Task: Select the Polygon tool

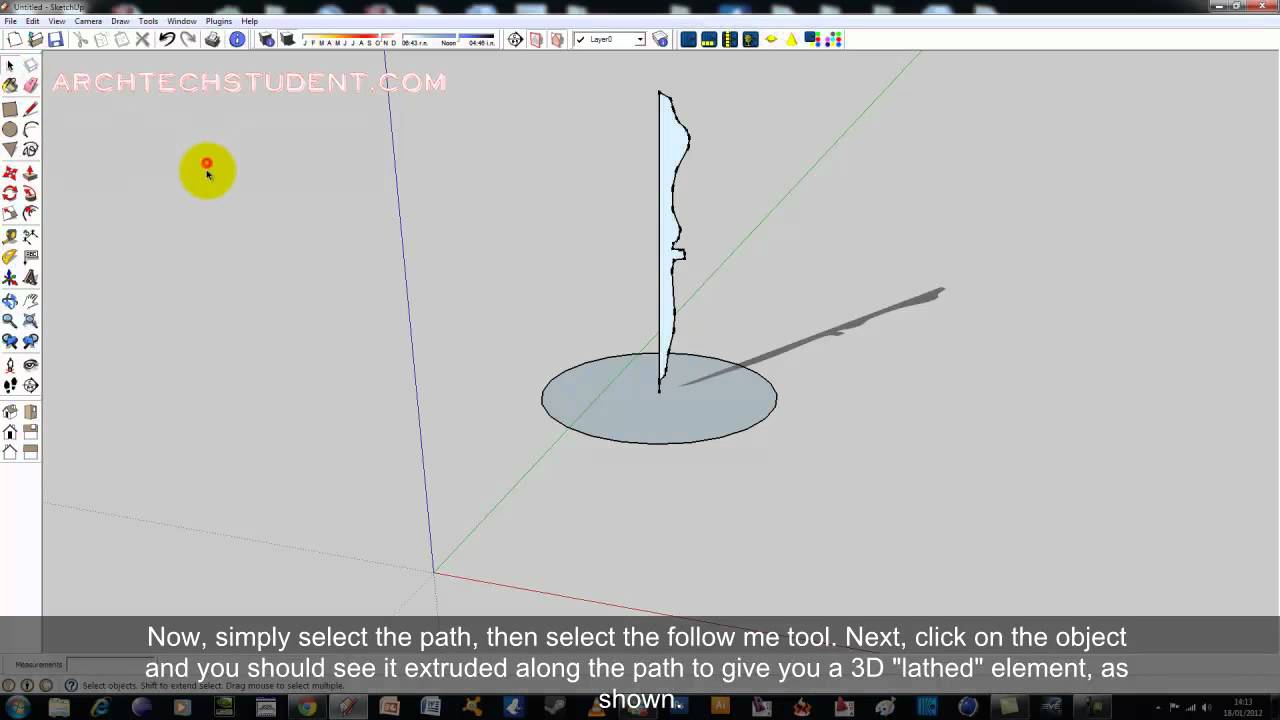Action: pyautogui.click(x=10, y=150)
